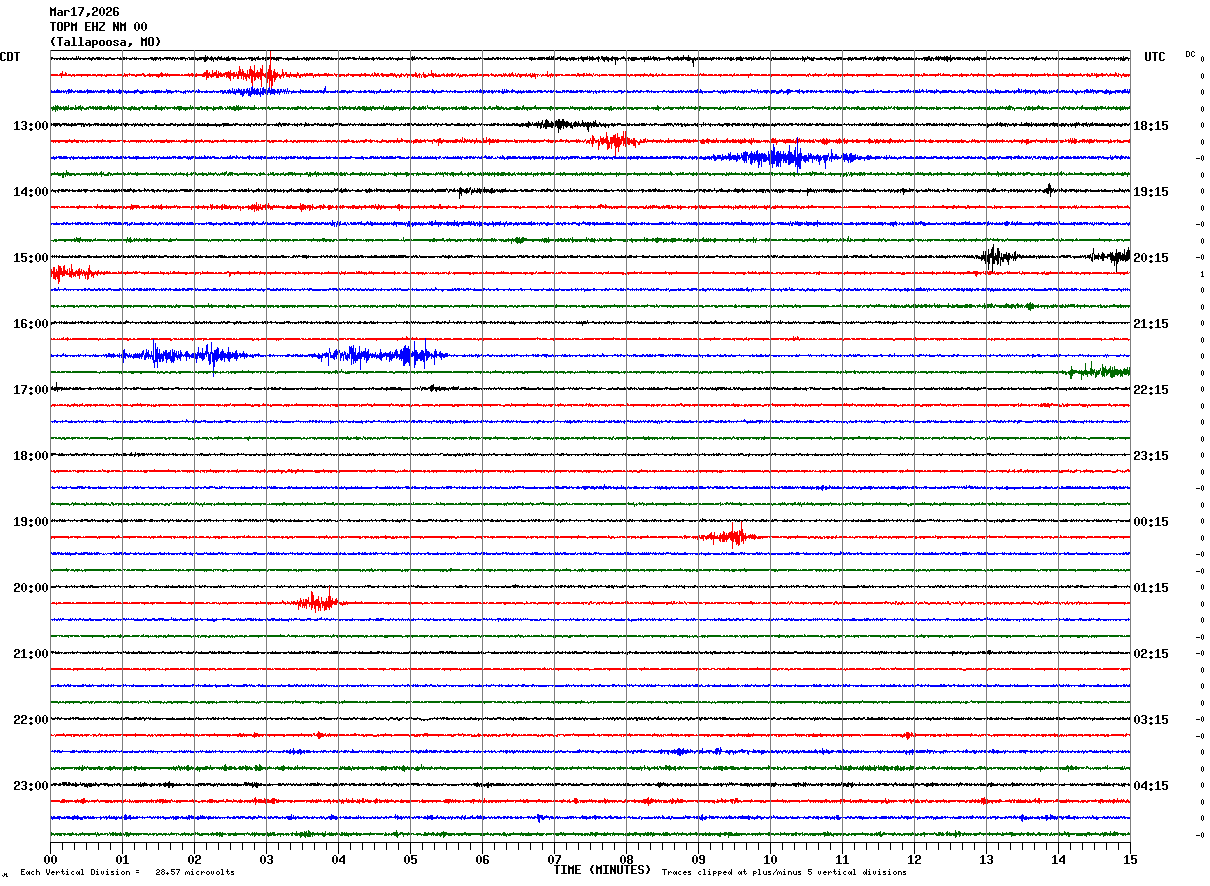The image size is (1210, 886).
Task: Select the 19:00 CDT time label
Action: 30,522
